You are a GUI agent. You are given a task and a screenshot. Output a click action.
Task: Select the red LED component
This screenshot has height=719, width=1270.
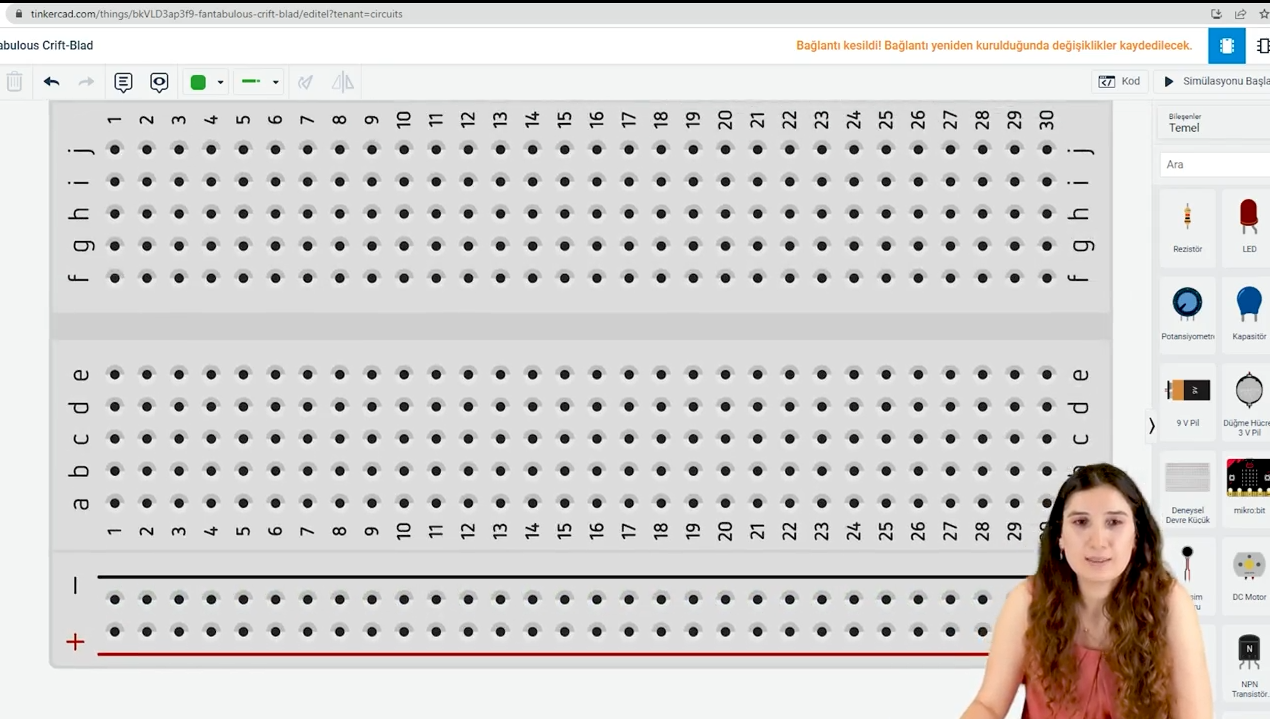tap(1248, 226)
